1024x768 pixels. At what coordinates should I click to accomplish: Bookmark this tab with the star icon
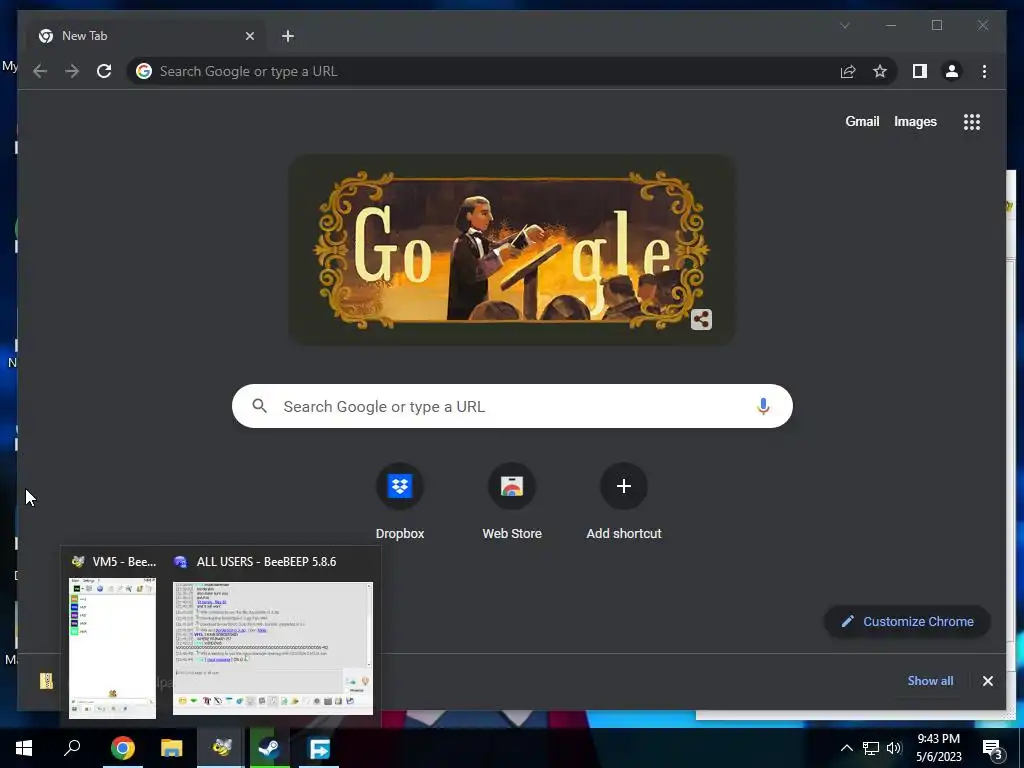point(880,71)
